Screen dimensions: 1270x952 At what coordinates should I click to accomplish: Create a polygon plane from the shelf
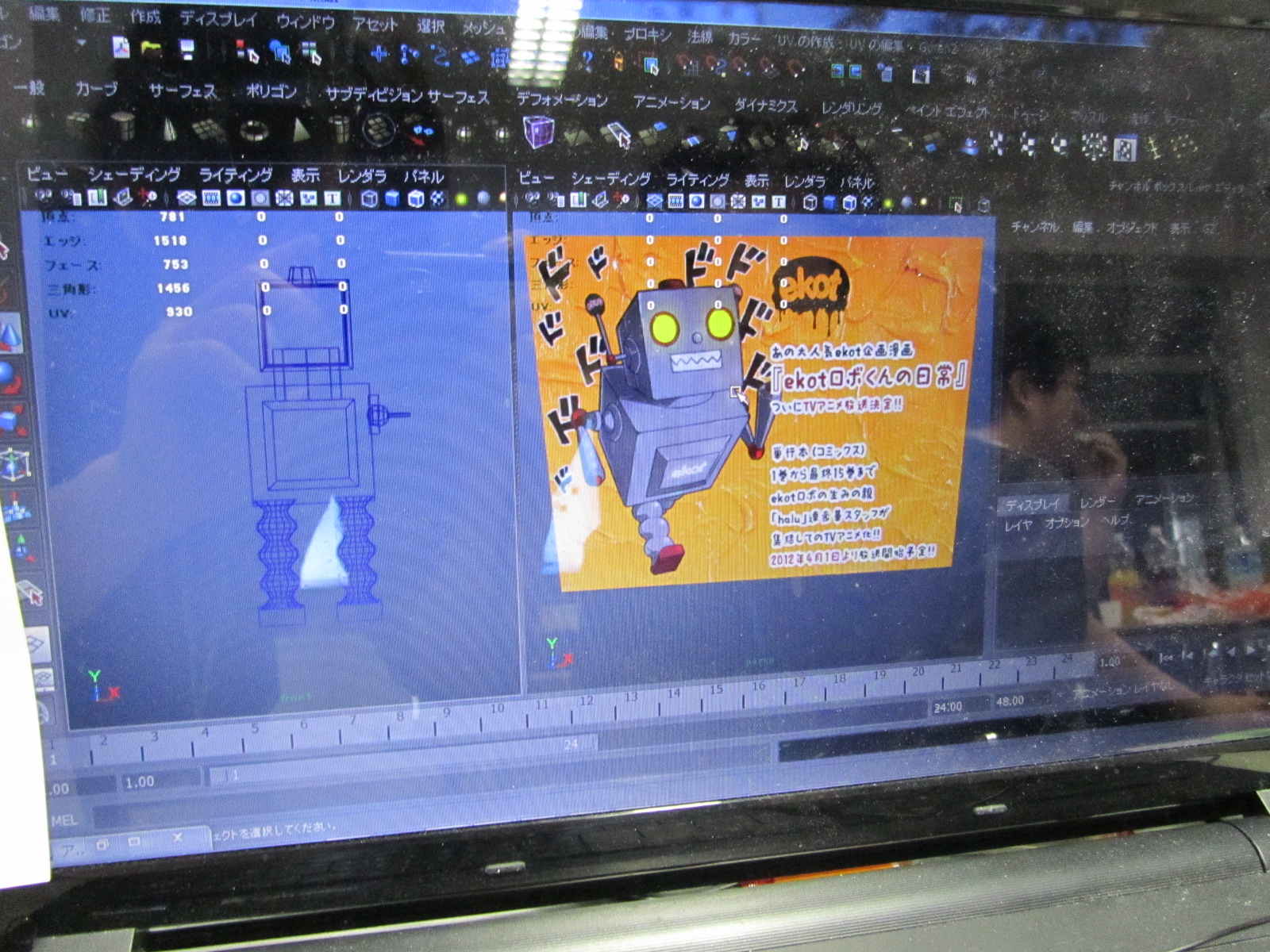(208, 129)
